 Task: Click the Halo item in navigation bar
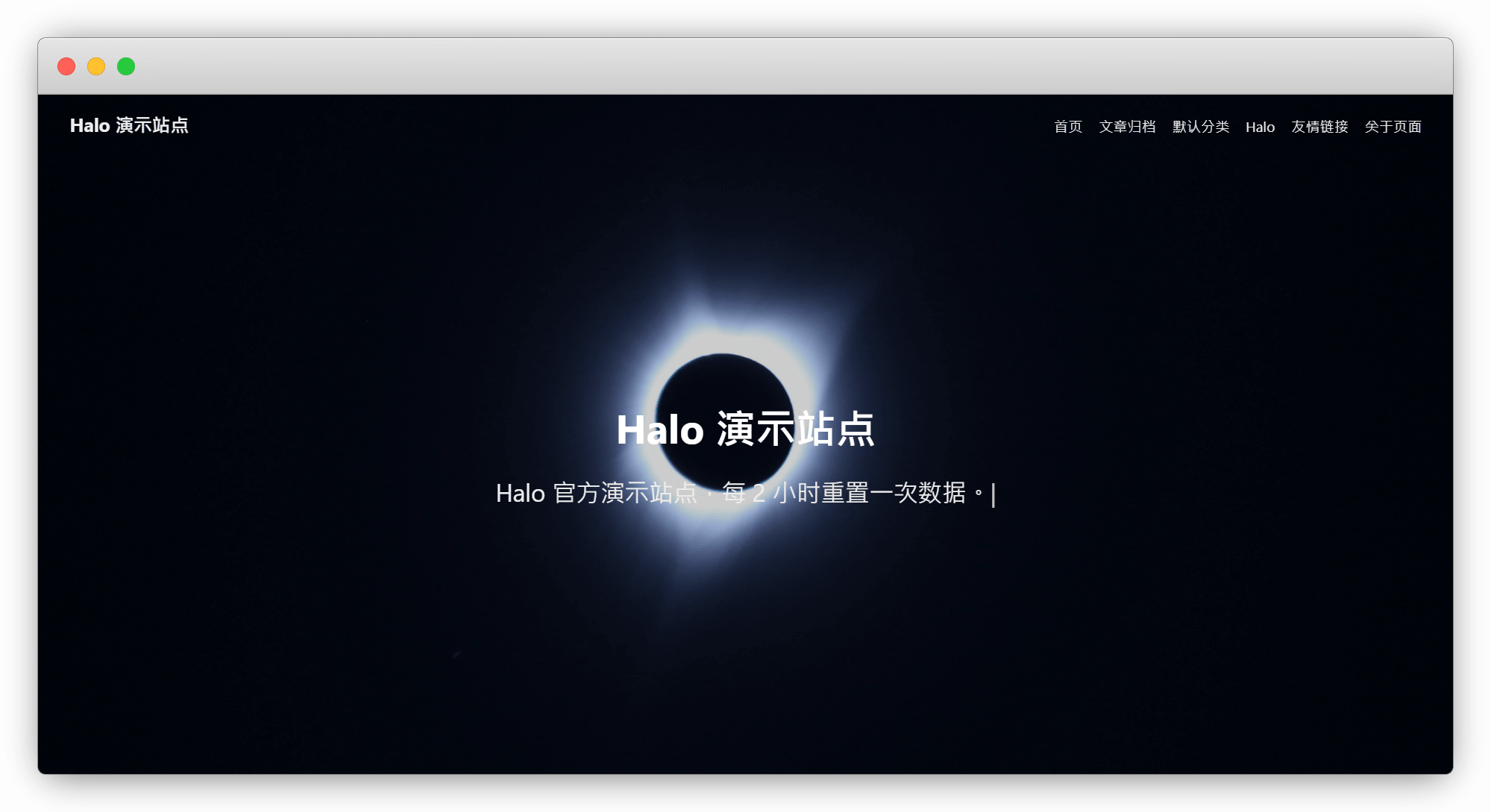click(1260, 128)
